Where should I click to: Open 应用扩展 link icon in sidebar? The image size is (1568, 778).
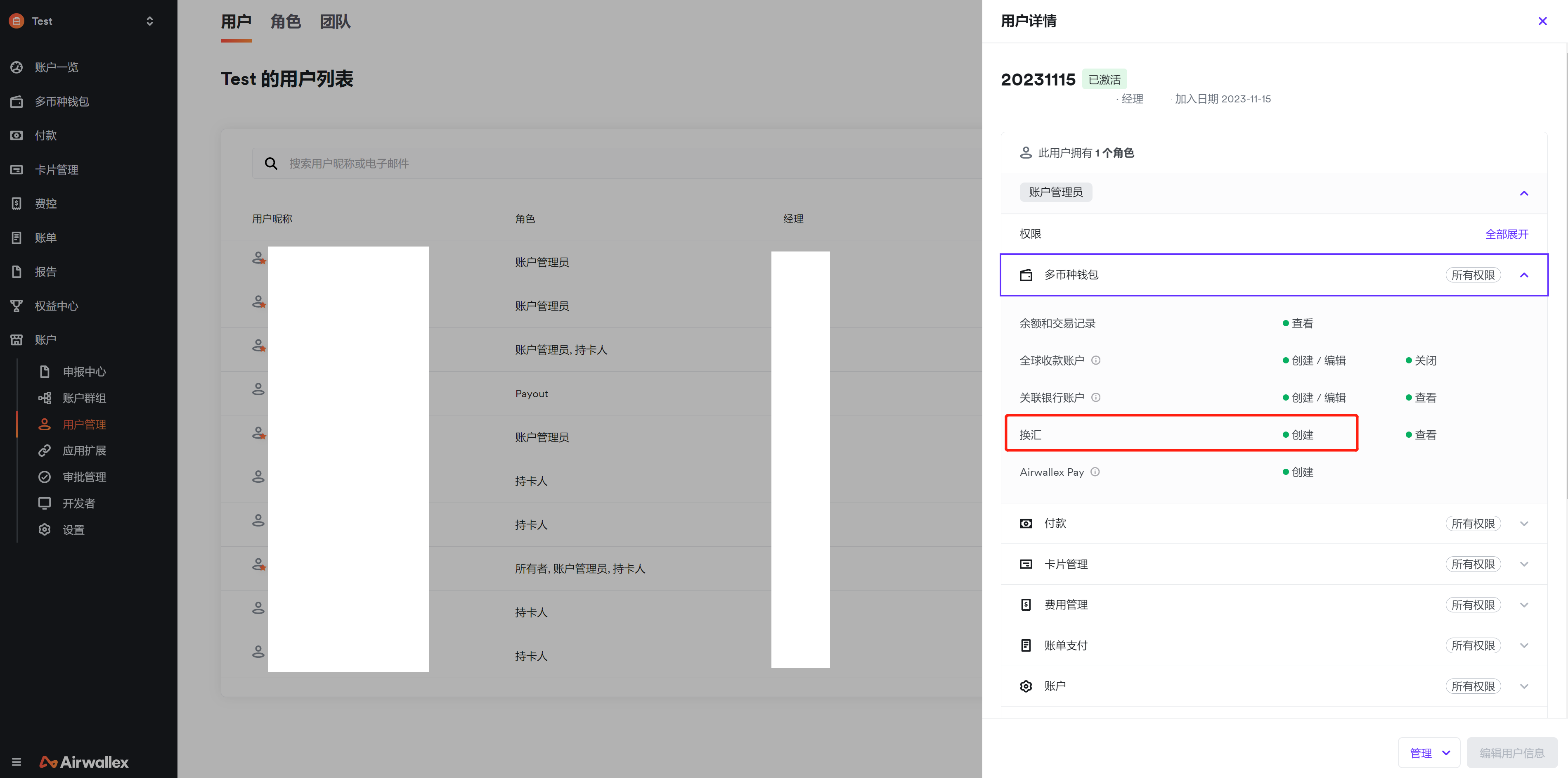pos(45,451)
